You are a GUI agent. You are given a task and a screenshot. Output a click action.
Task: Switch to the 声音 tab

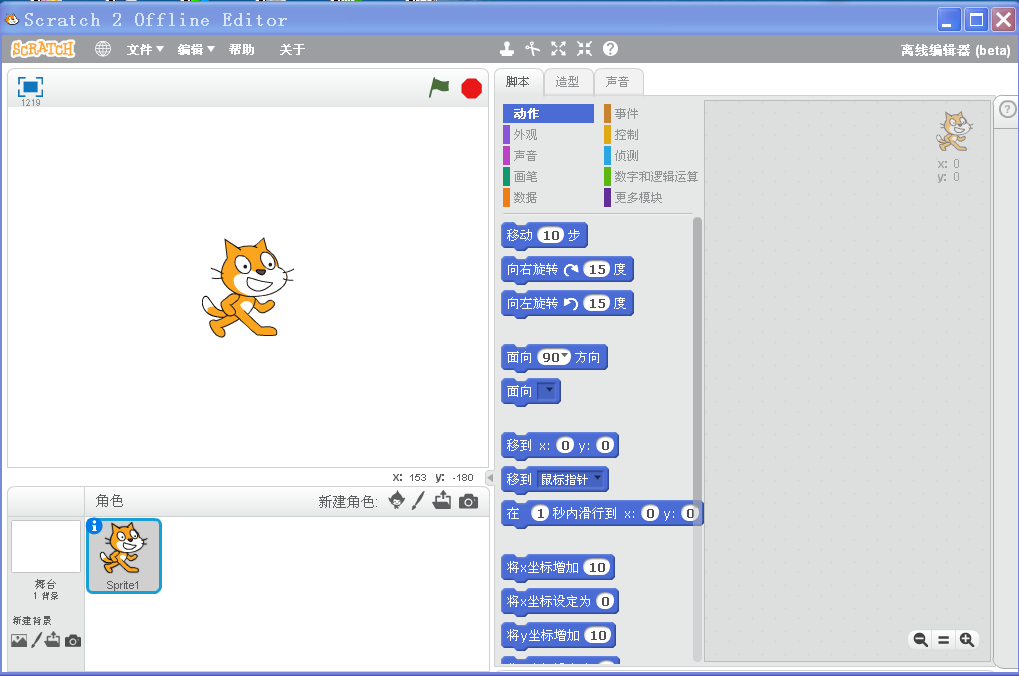click(x=617, y=82)
